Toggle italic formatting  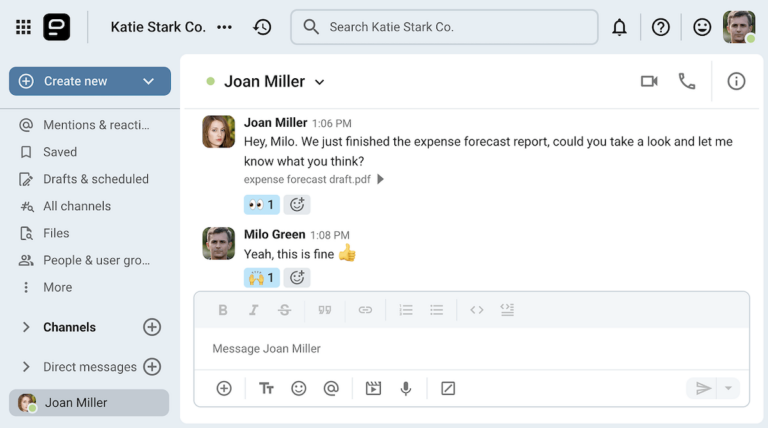tap(253, 310)
